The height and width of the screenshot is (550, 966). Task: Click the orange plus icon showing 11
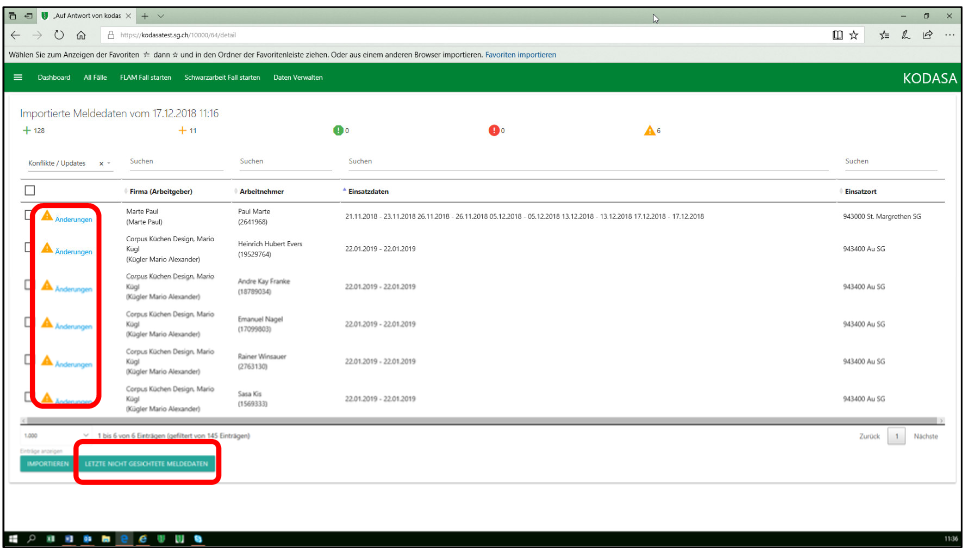pyautogui.click(x=182, y=131)
